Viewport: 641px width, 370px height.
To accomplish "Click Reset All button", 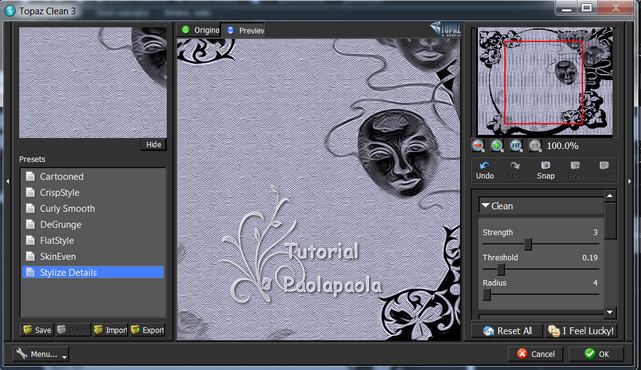I will pos(507,331).
